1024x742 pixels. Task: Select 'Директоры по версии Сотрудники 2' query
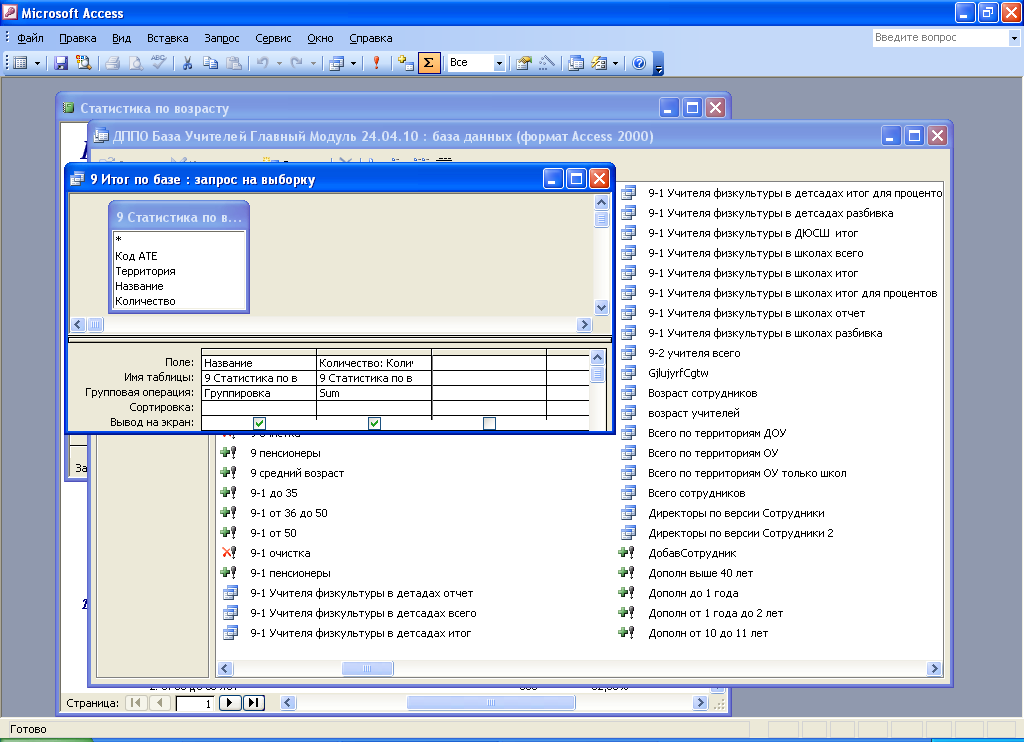741,534
